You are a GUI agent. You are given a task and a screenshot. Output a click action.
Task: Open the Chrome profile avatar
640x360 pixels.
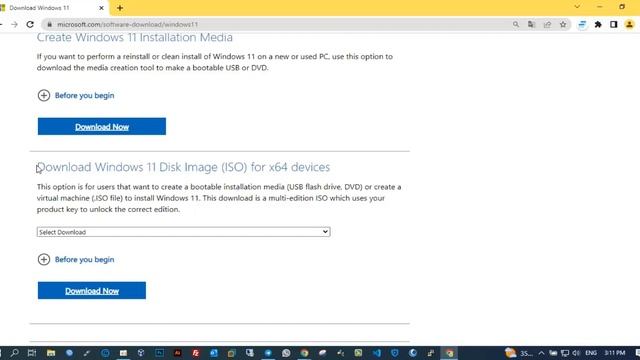629,24
